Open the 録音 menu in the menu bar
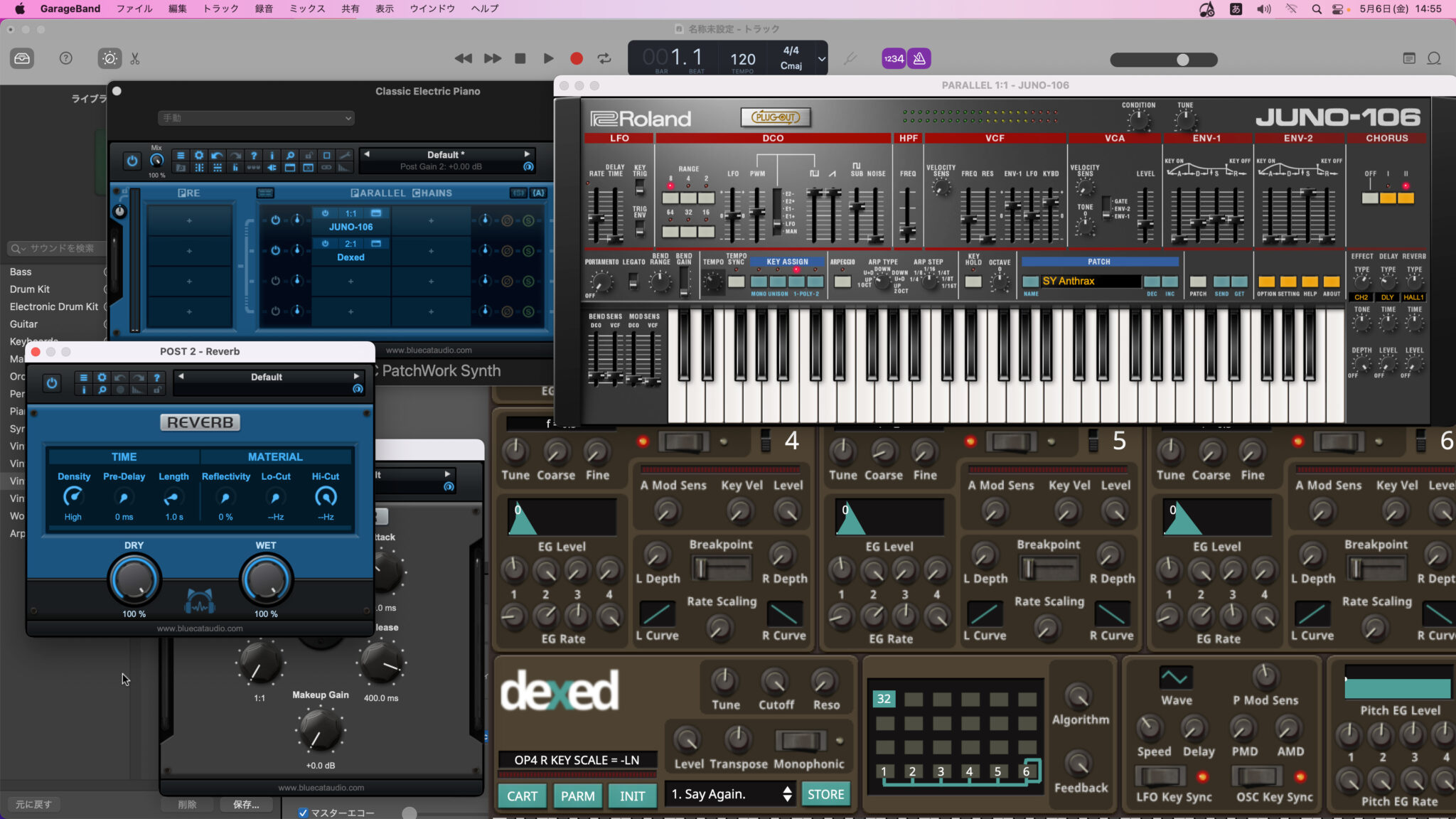The image size is (1456, 819). 264,9
